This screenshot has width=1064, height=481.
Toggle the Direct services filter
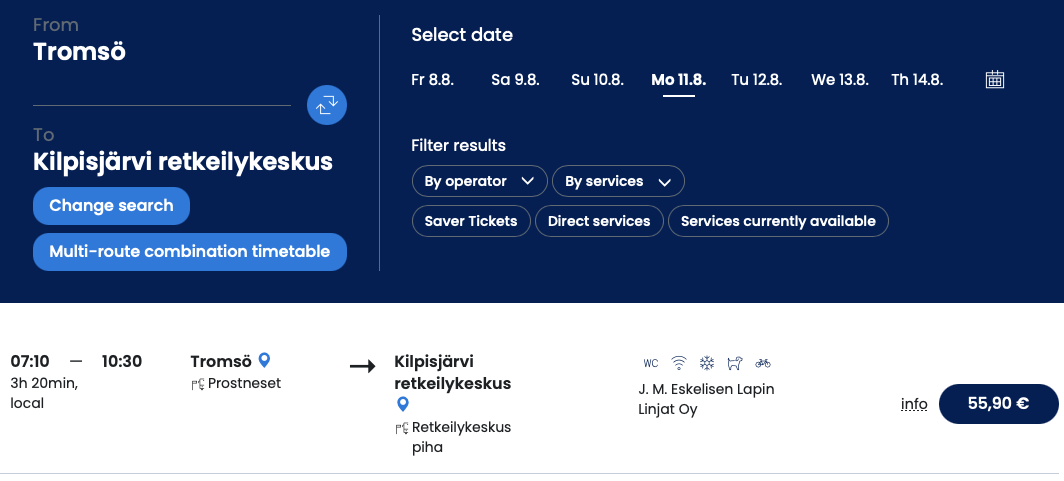(x=599, y=221)
